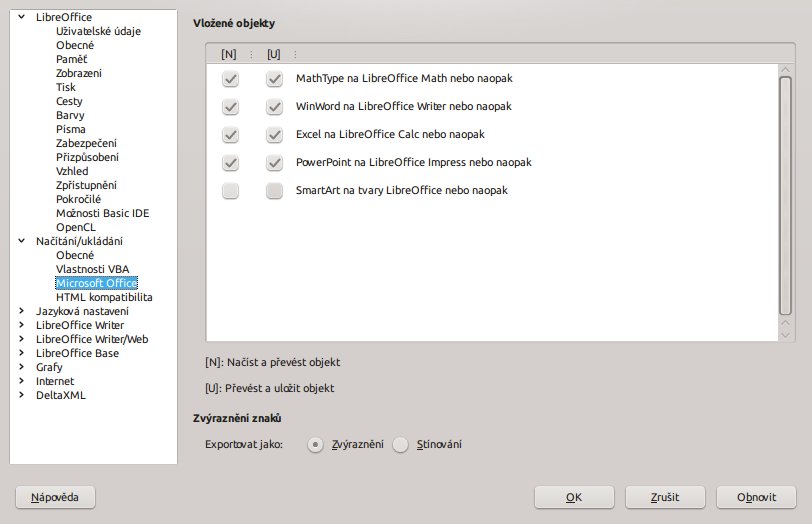The width and height of the screenshot is (812, 524).
Task: Select the LibreOffice Base tree label
Action: 77,353
